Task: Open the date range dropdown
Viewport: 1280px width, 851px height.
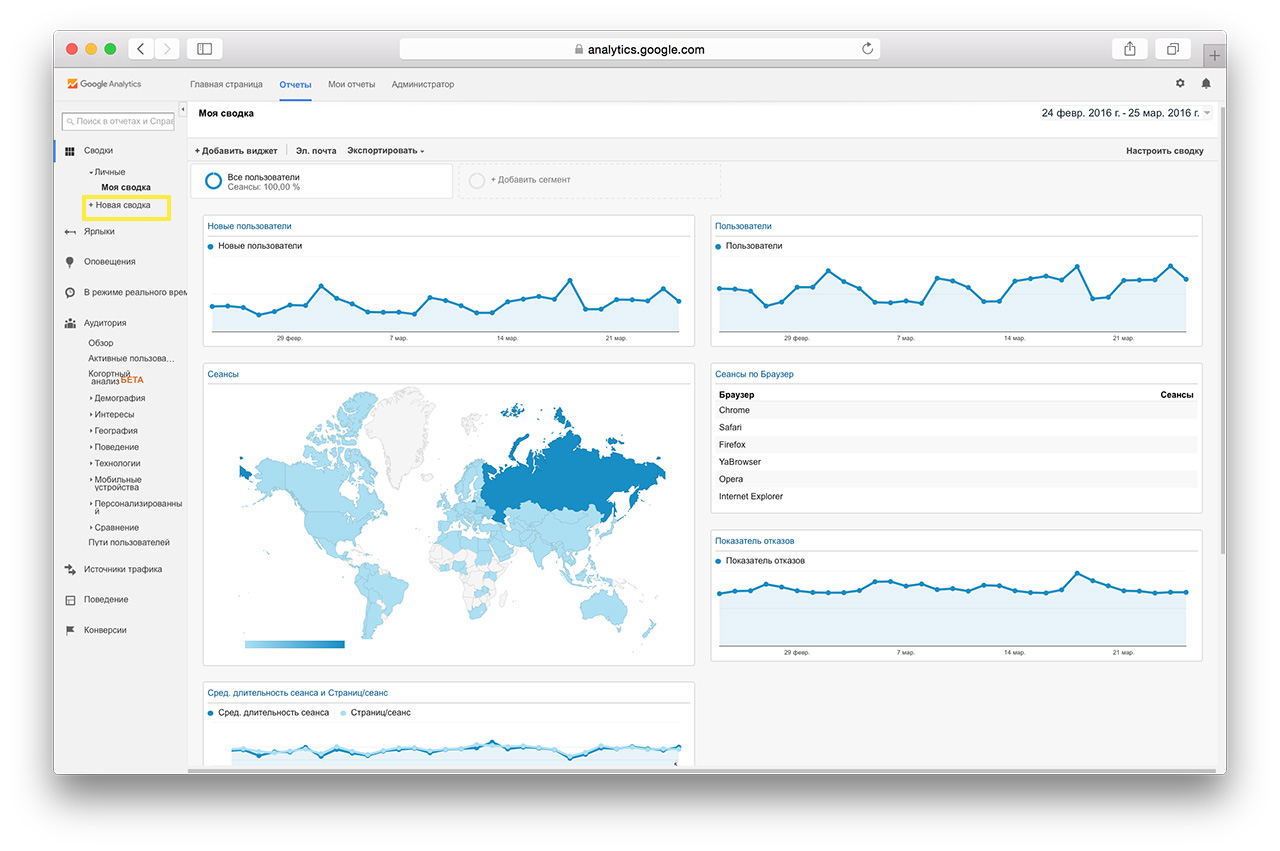Action: tap(1207, 114)
